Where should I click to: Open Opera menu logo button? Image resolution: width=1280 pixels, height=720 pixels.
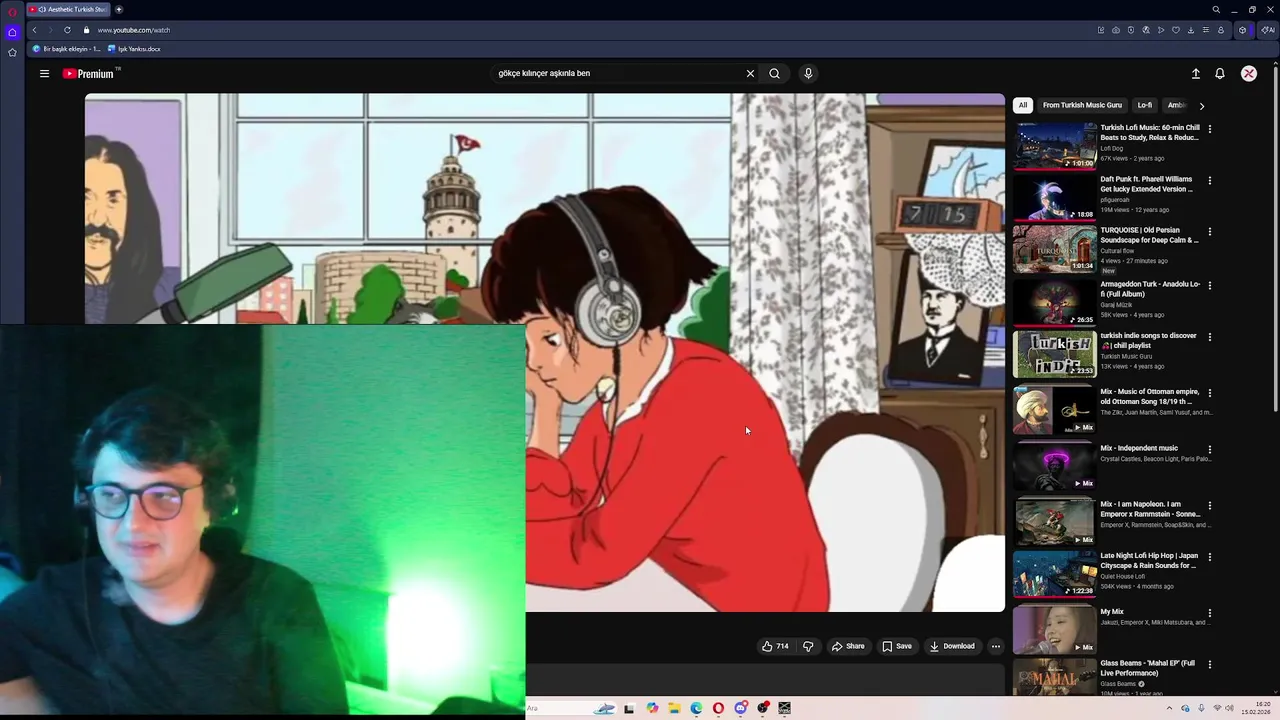[12, 10]
